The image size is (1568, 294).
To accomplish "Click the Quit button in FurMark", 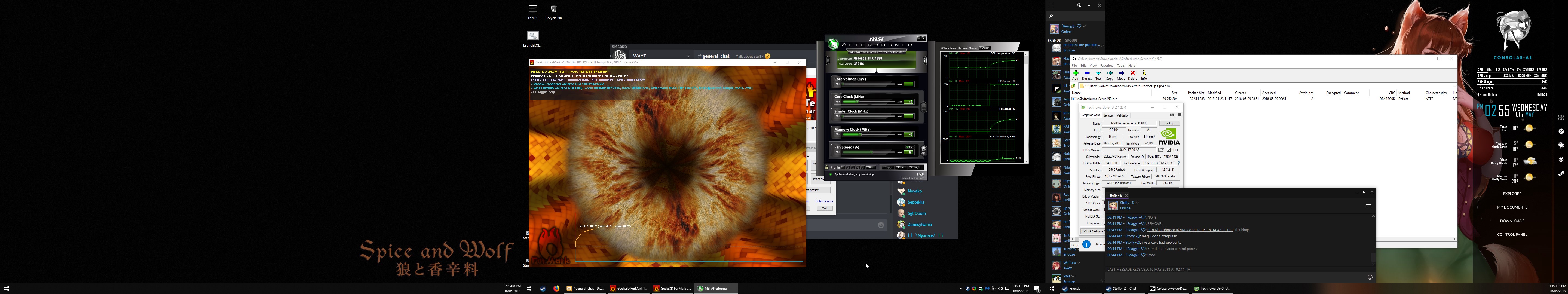I will (825, 208).
